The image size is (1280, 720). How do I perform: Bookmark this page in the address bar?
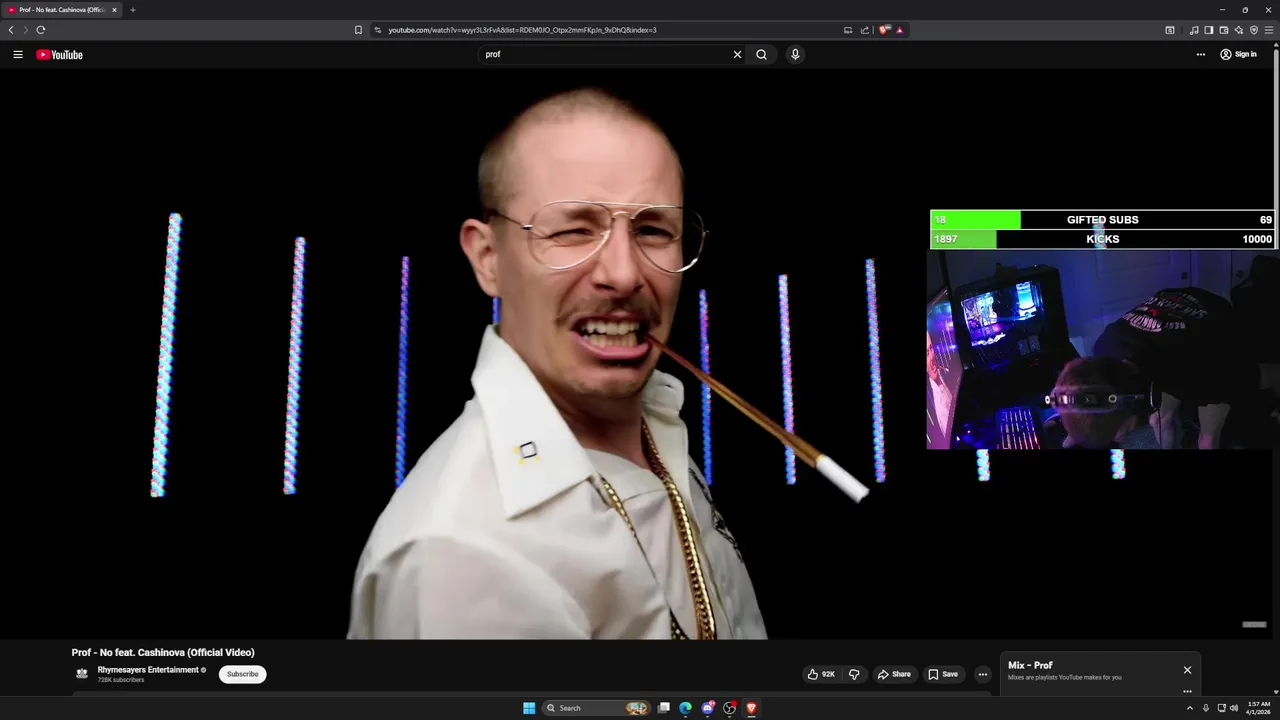358,30
